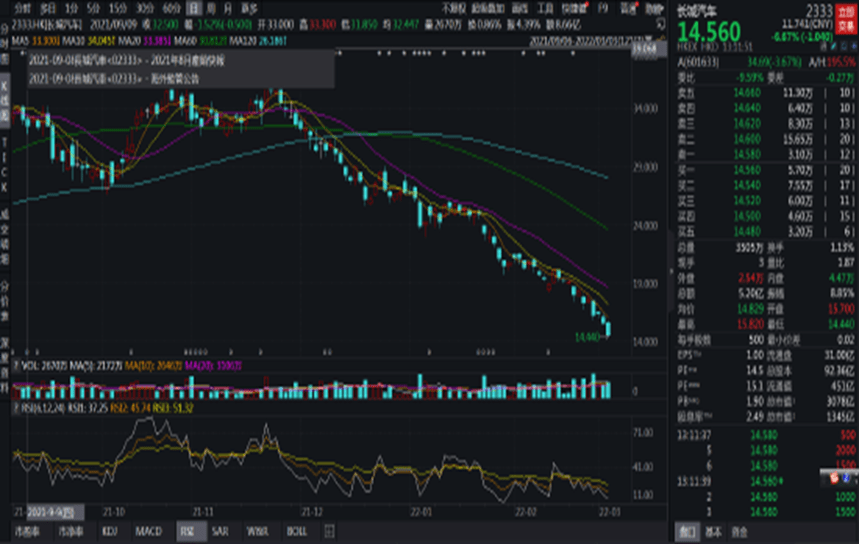Select the 5分 period
The width and height of the screenshot is (859, 544).
(93, 6)
